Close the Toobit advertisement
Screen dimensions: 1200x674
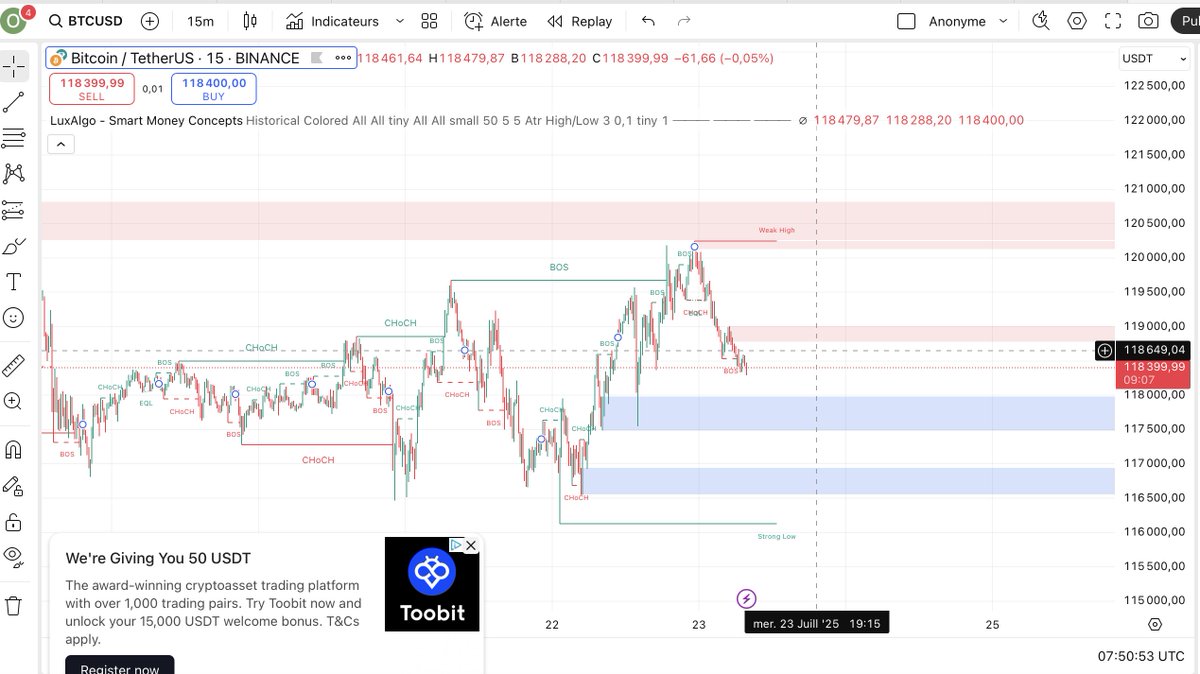tap(471, 545)
